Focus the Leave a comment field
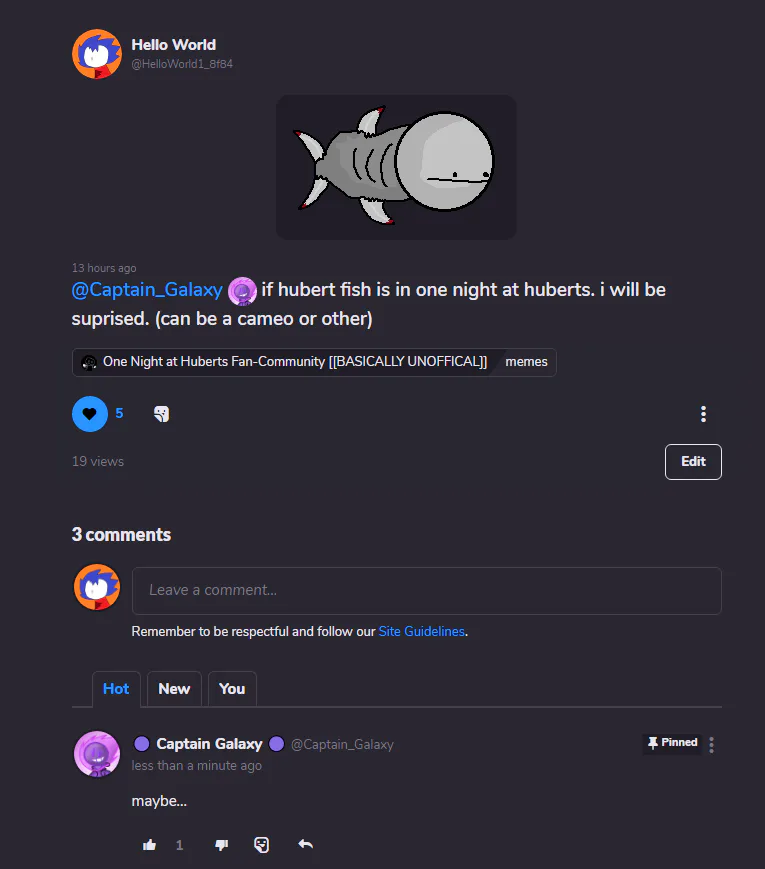 click(x=426, y=591)
